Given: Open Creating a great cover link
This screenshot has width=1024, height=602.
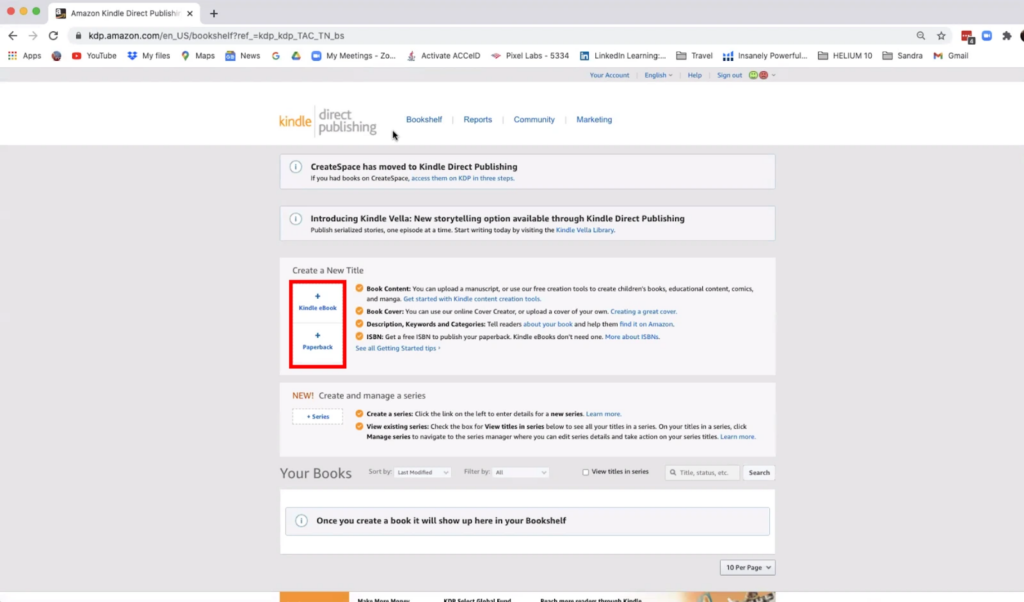Looking at the screenshot, I should [x=643, y=311].
